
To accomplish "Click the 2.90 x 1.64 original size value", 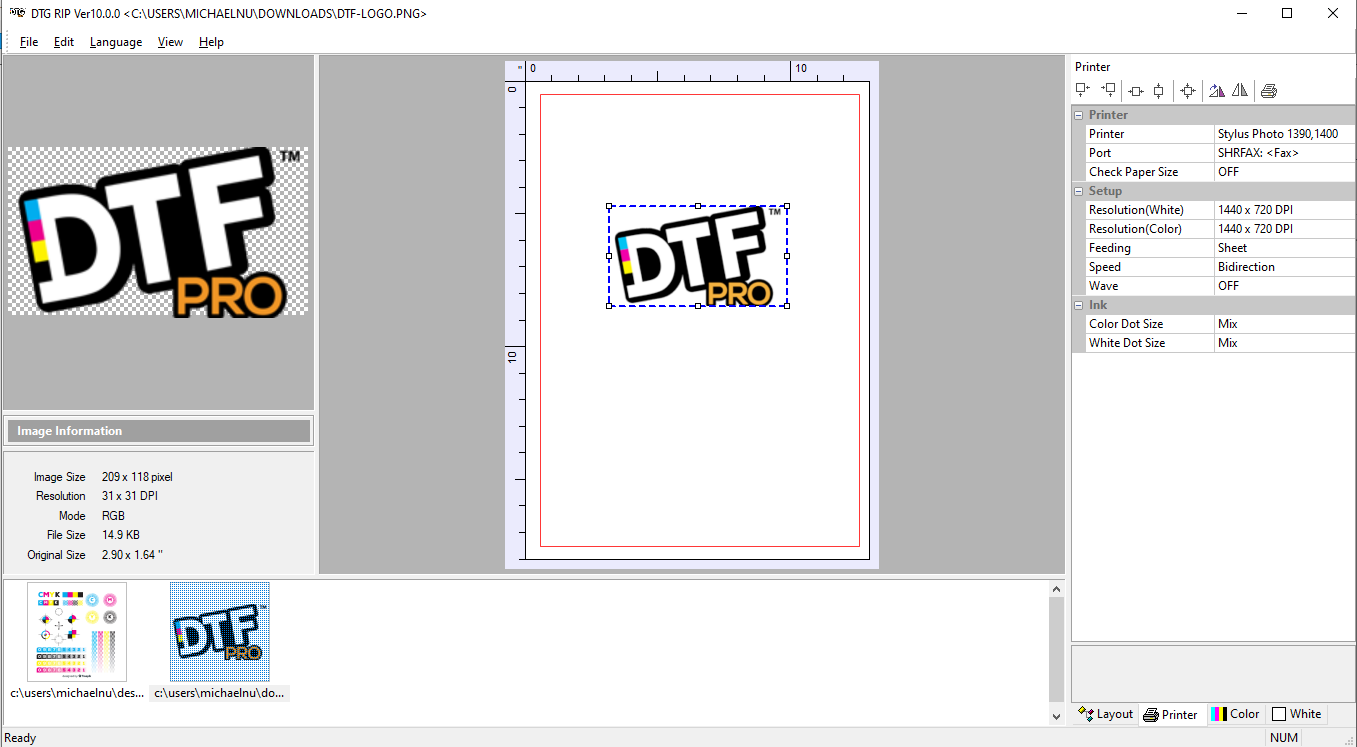I will 132,555.
